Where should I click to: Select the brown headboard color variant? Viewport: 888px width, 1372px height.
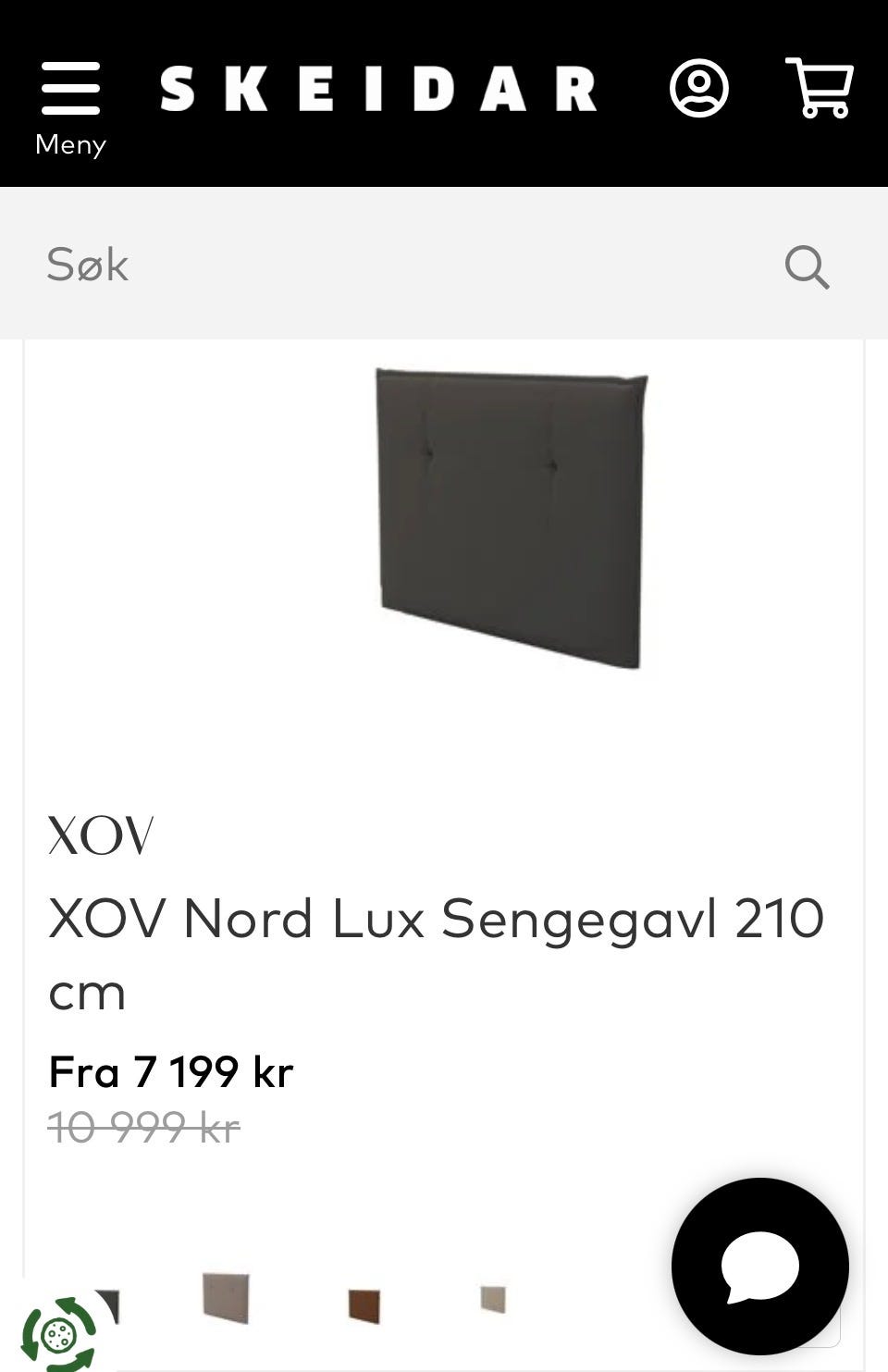point(364,1305)
